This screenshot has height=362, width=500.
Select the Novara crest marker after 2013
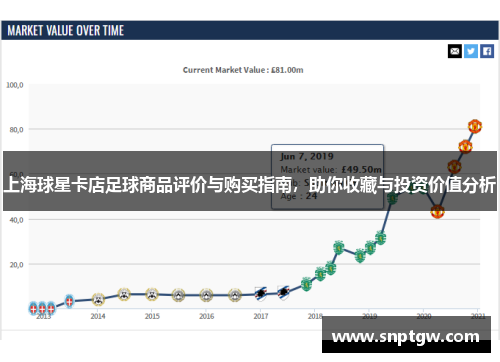(x=69, y=301)
